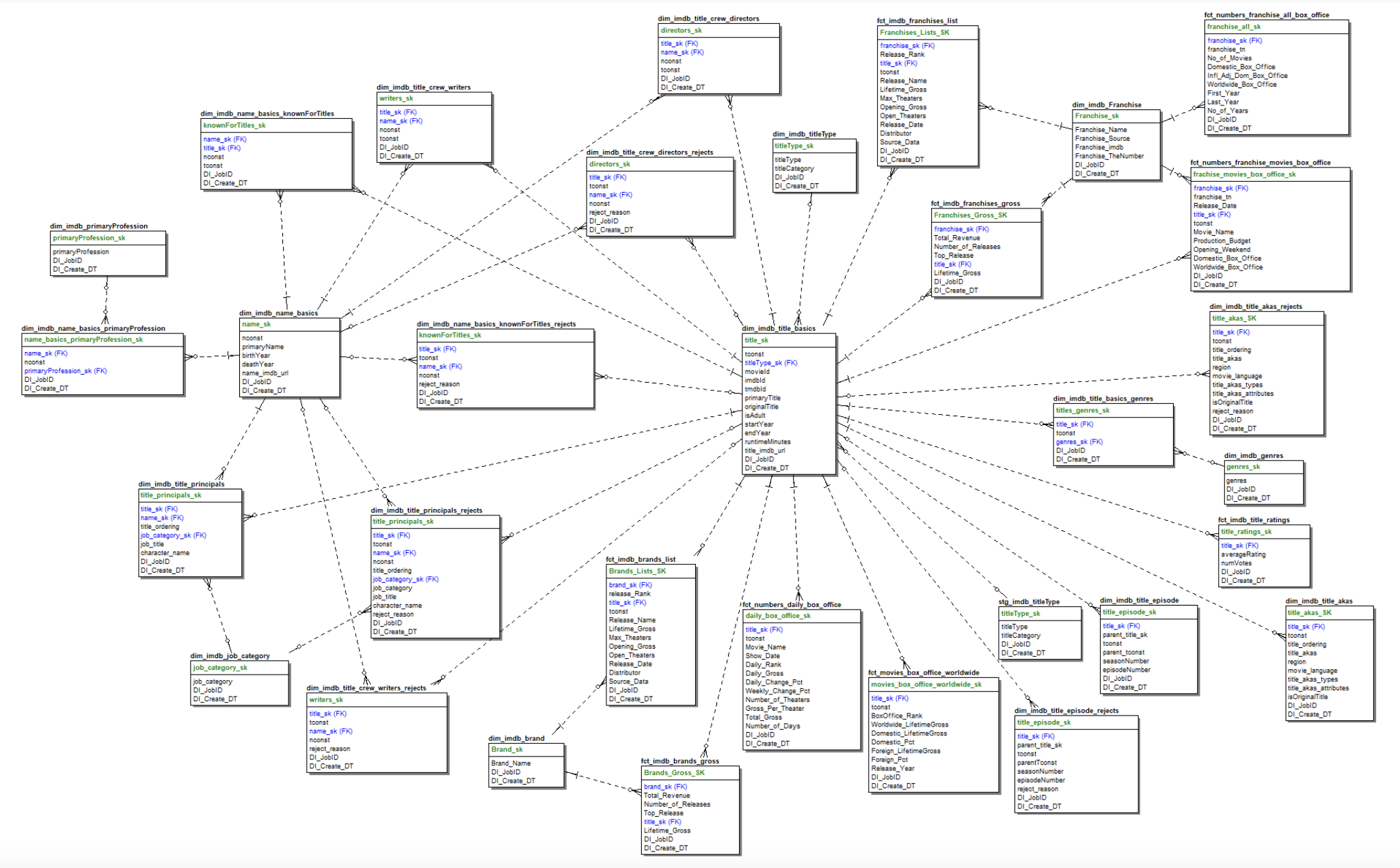This screenshot has width=1400, height=868.
Task: Select seasonNumber in dim_imdb_title_episode table
Action: tap(1125, 661)
